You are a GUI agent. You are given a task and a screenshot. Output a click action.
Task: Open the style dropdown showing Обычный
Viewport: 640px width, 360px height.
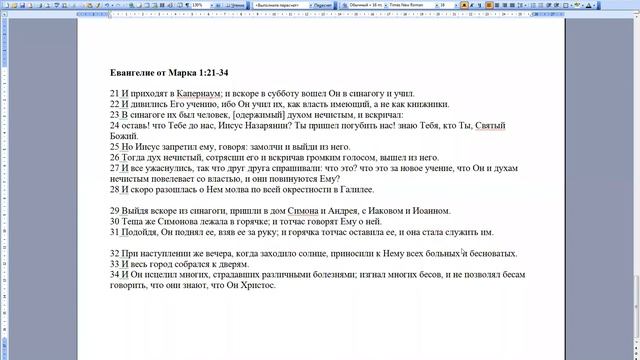click(386, 5)
